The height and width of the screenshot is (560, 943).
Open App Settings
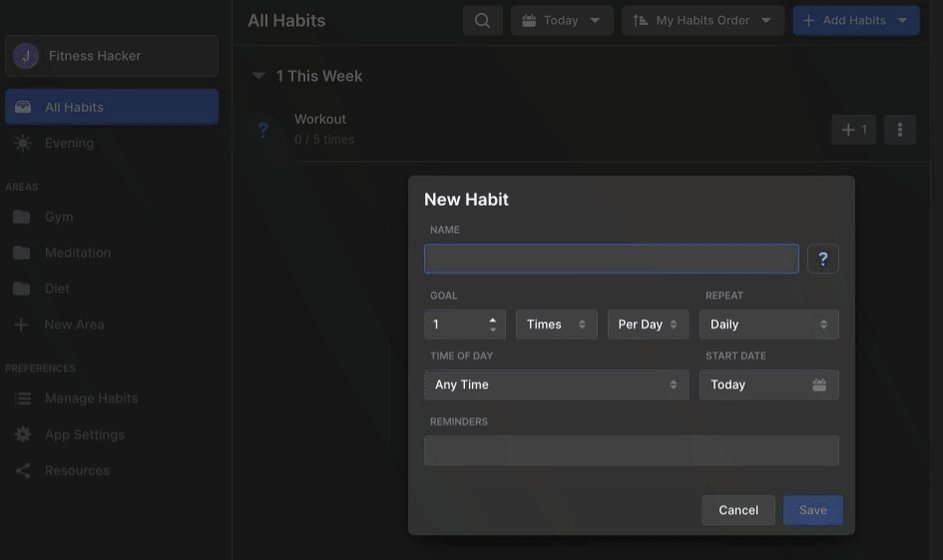[112, 434]
